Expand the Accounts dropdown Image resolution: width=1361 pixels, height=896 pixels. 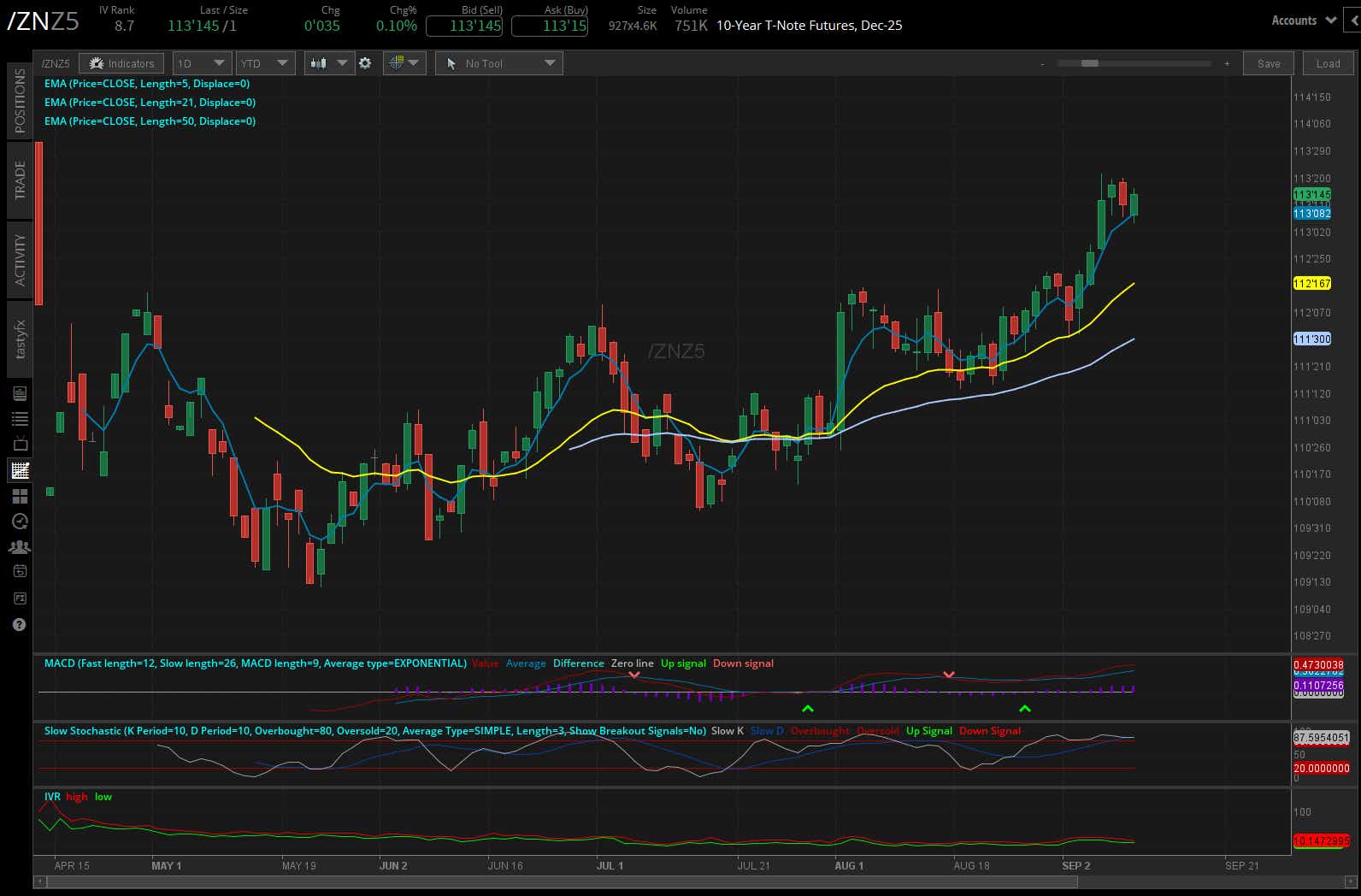[1304, 21]
